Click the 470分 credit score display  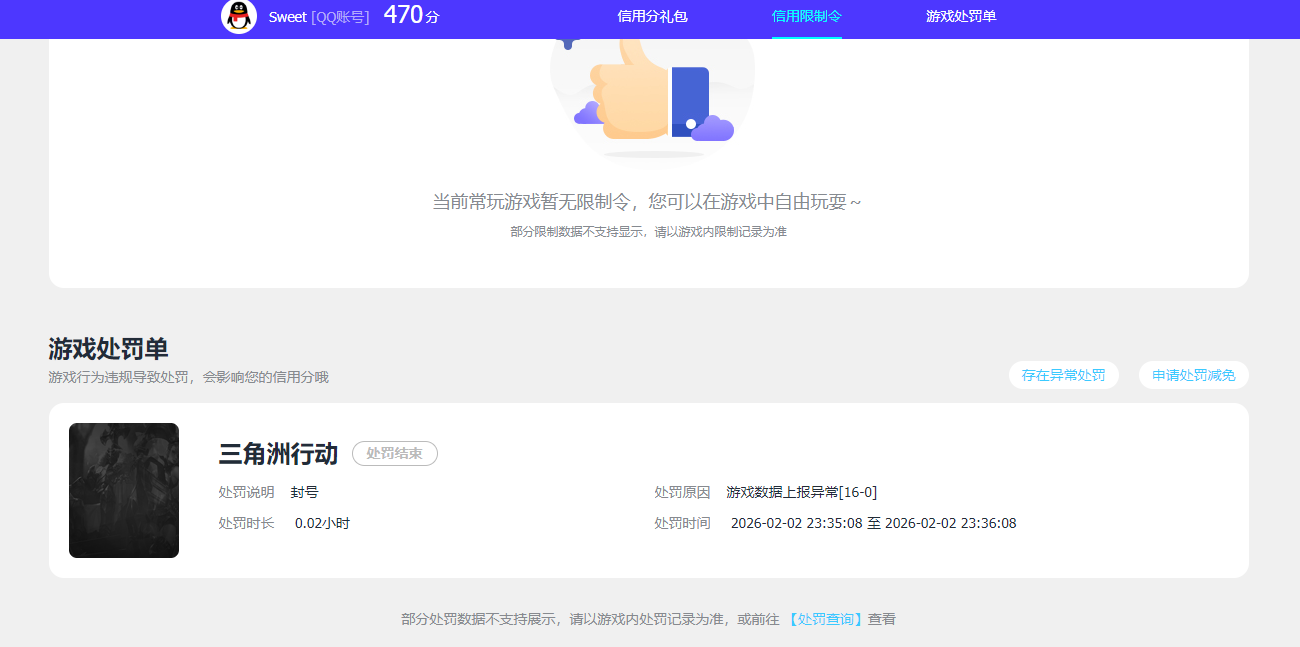point(408,16)
